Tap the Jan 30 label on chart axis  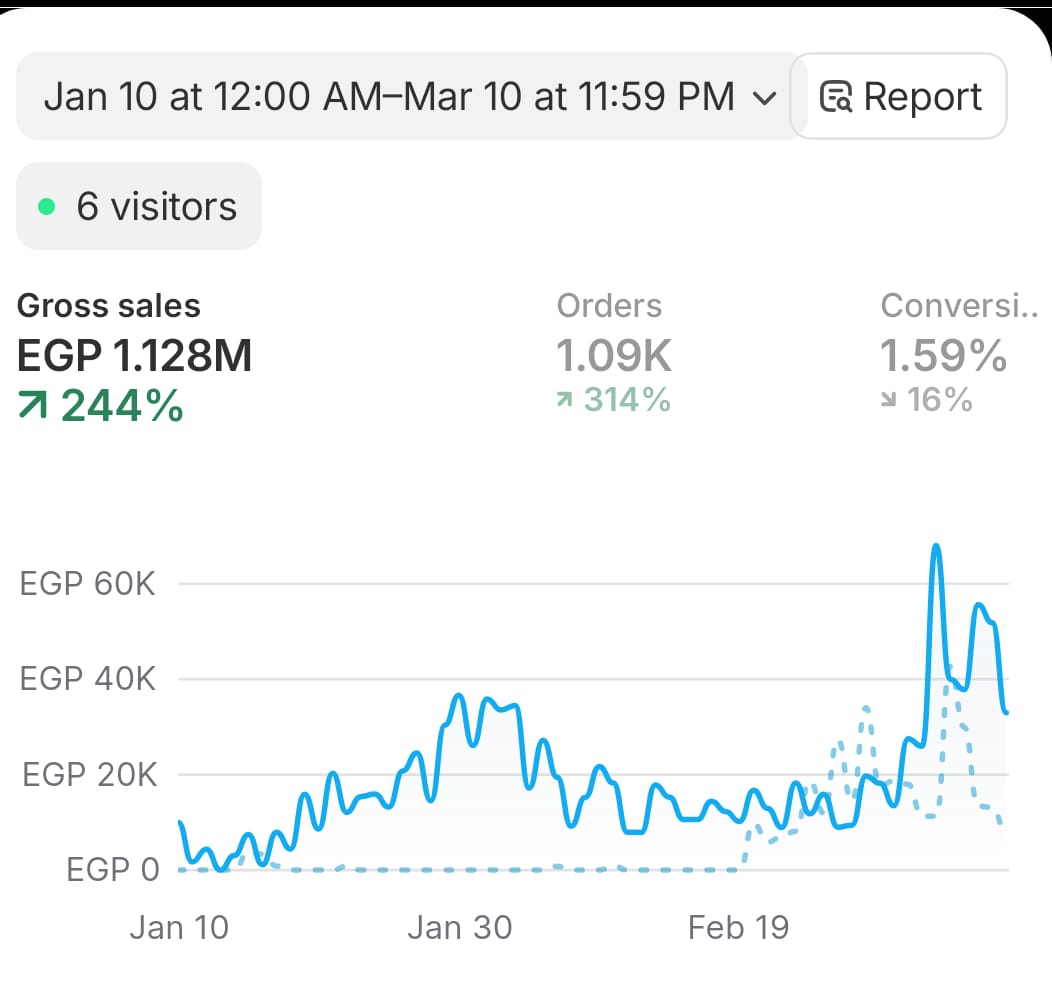pos(459,927)
